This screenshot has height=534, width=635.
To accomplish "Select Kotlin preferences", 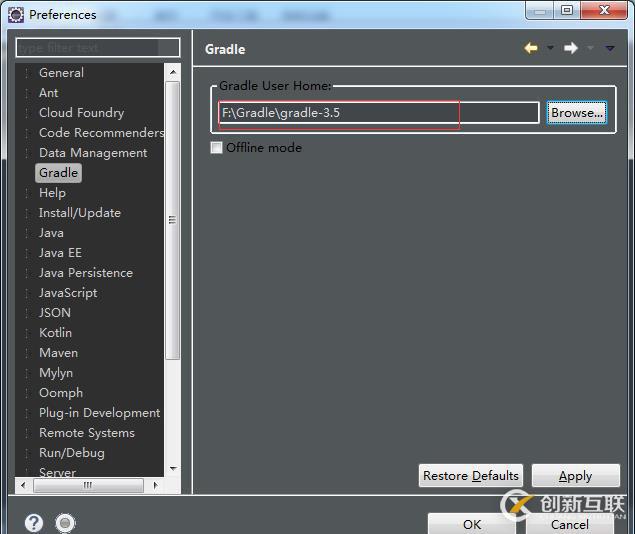I will click(55, 333).
